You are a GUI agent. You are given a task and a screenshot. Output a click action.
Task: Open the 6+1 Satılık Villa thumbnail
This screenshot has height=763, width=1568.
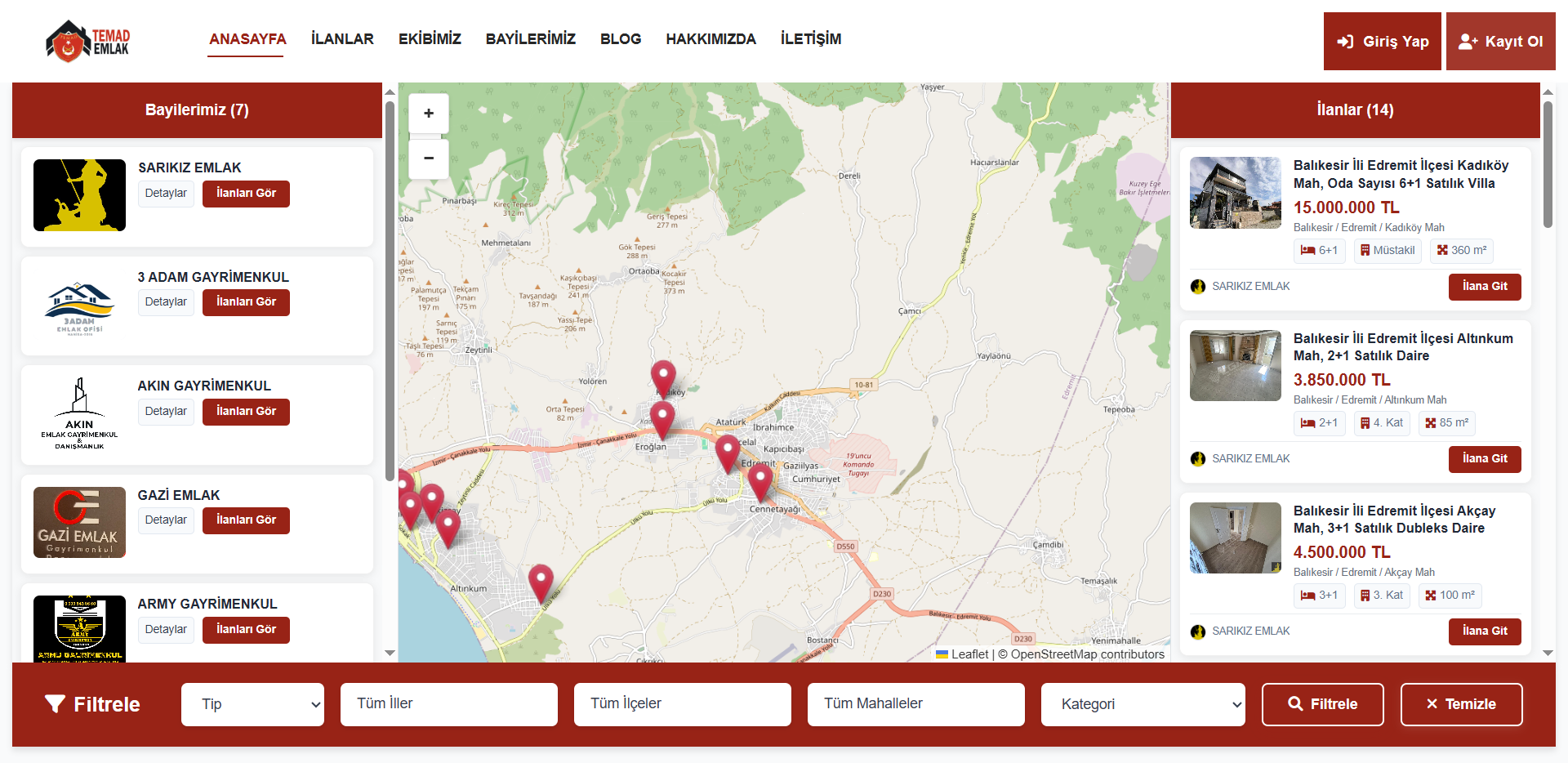pyautogui.click(x=1235, y=193)
